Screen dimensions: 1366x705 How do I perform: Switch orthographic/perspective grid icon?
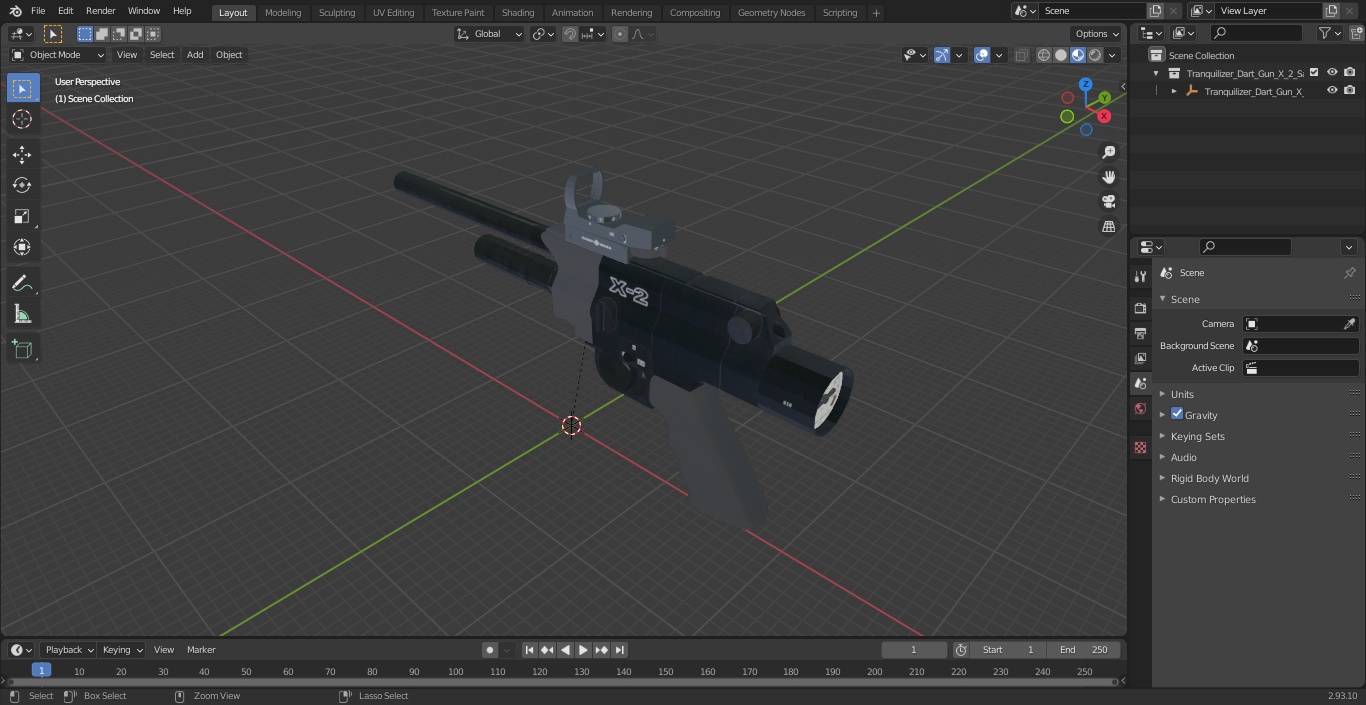(1108, 227)
